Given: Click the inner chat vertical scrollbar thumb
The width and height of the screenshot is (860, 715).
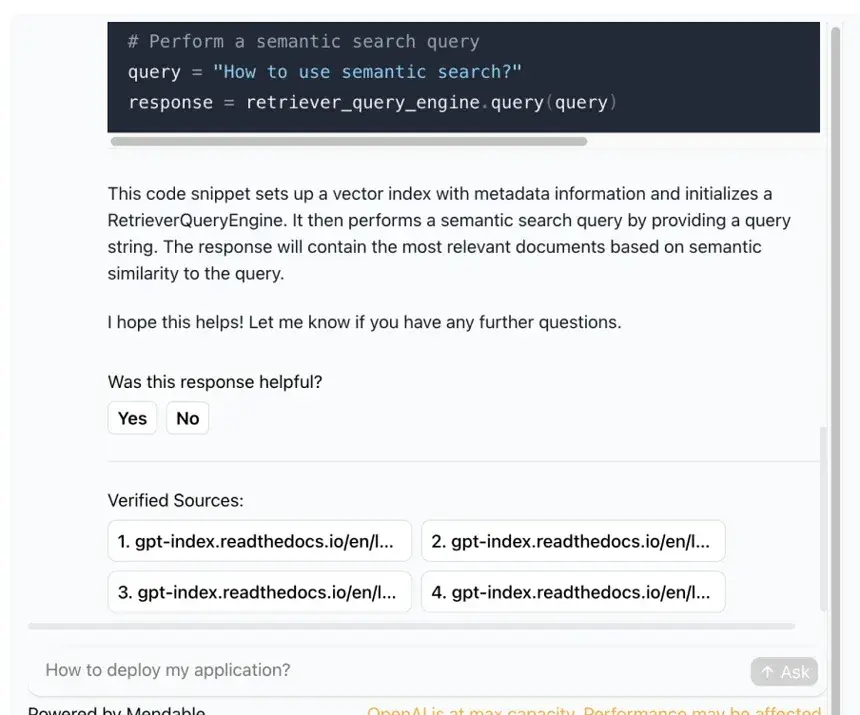Looking at the screenshot, I should click(823, 518).
